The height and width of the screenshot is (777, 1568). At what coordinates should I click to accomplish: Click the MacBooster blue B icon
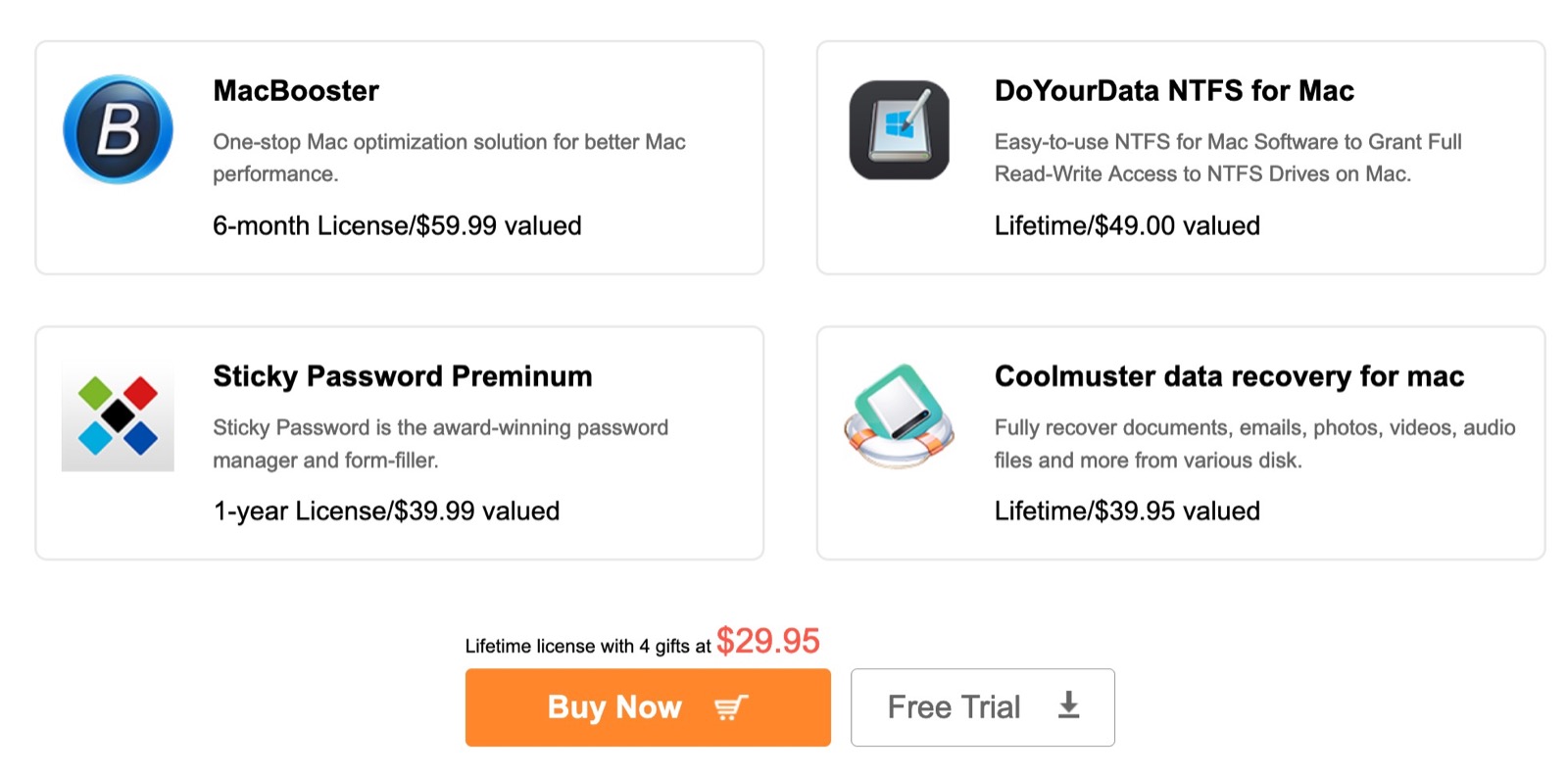118,129
